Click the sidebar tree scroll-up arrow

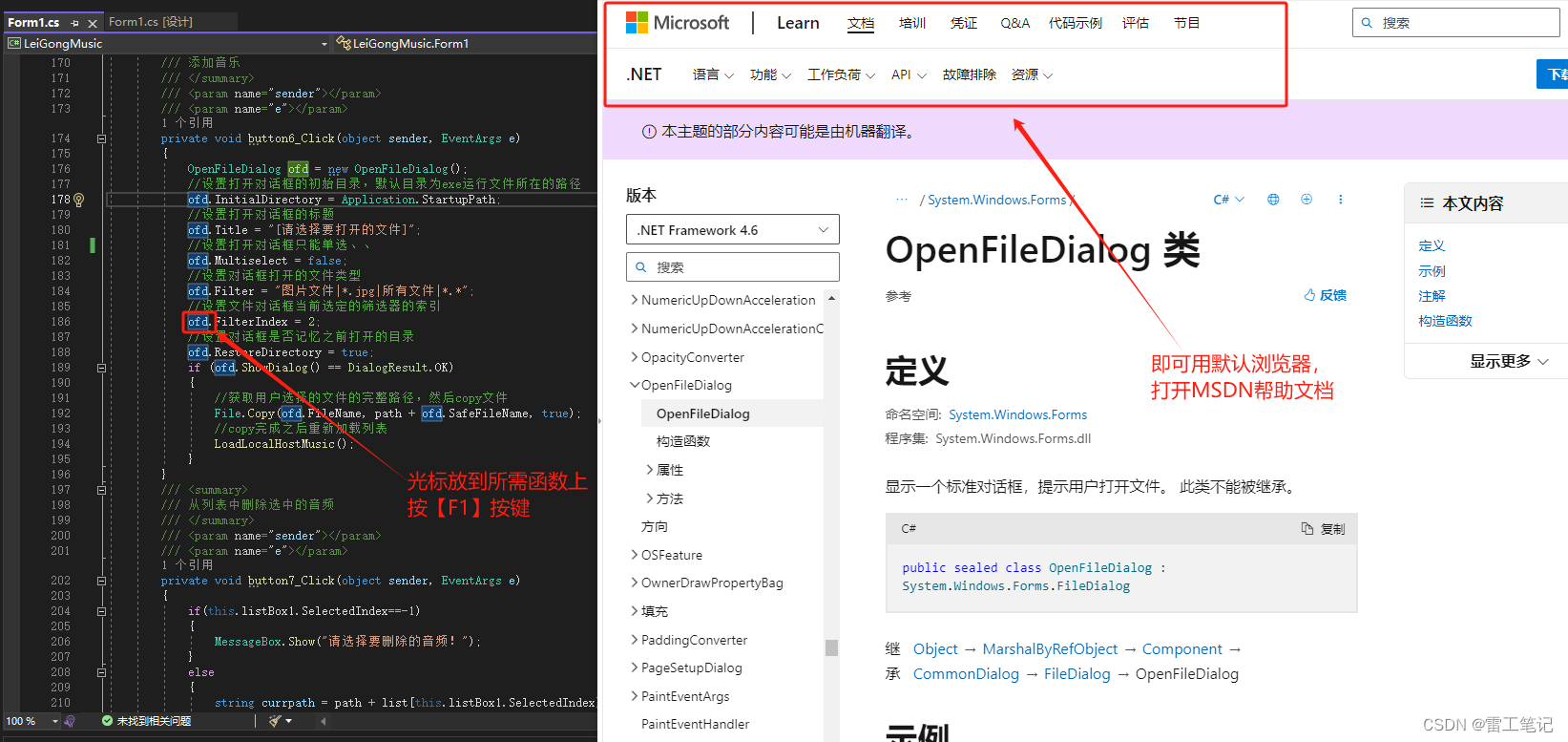click(x=831, y=298)
